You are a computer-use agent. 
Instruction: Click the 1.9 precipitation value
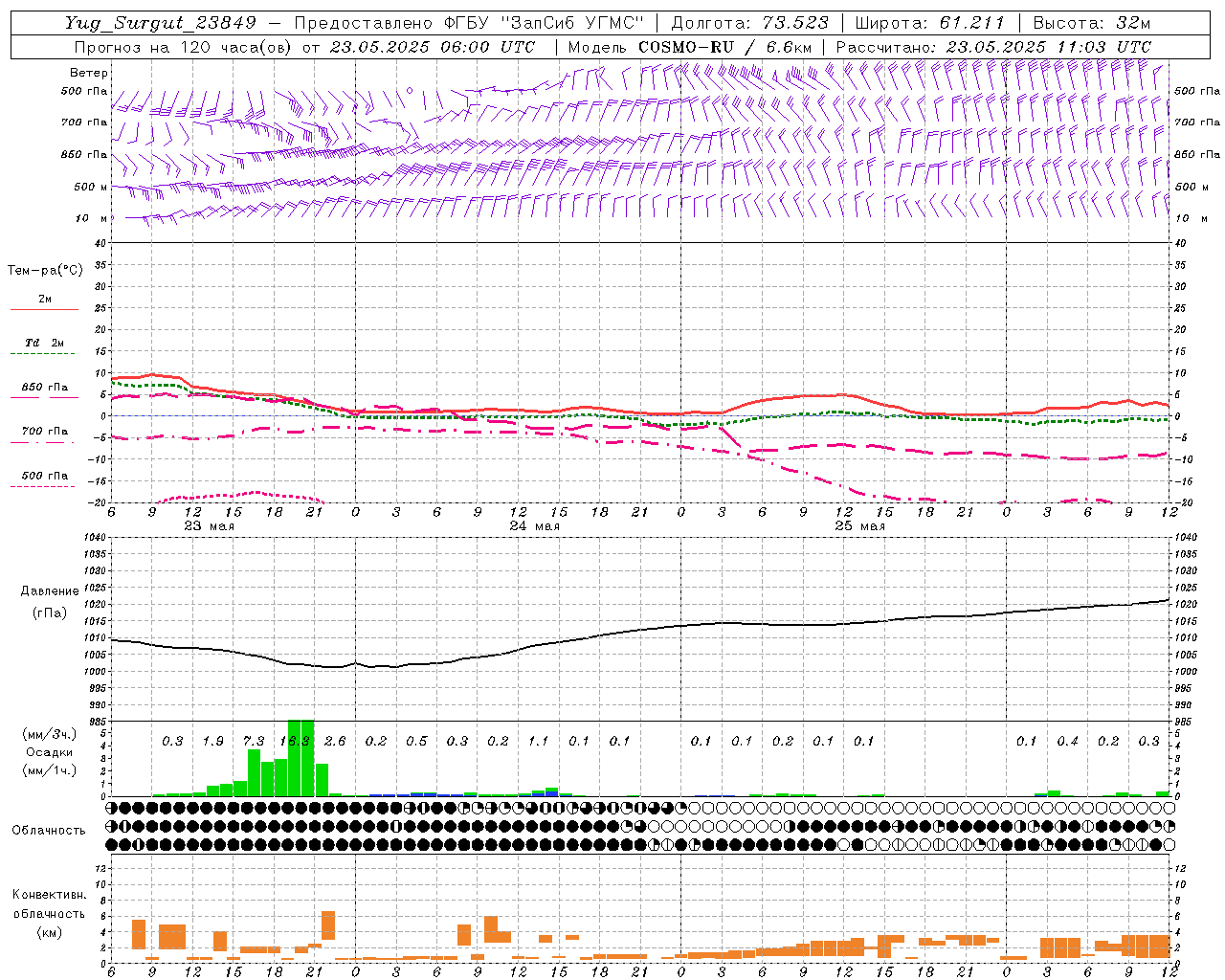(212, 742)
